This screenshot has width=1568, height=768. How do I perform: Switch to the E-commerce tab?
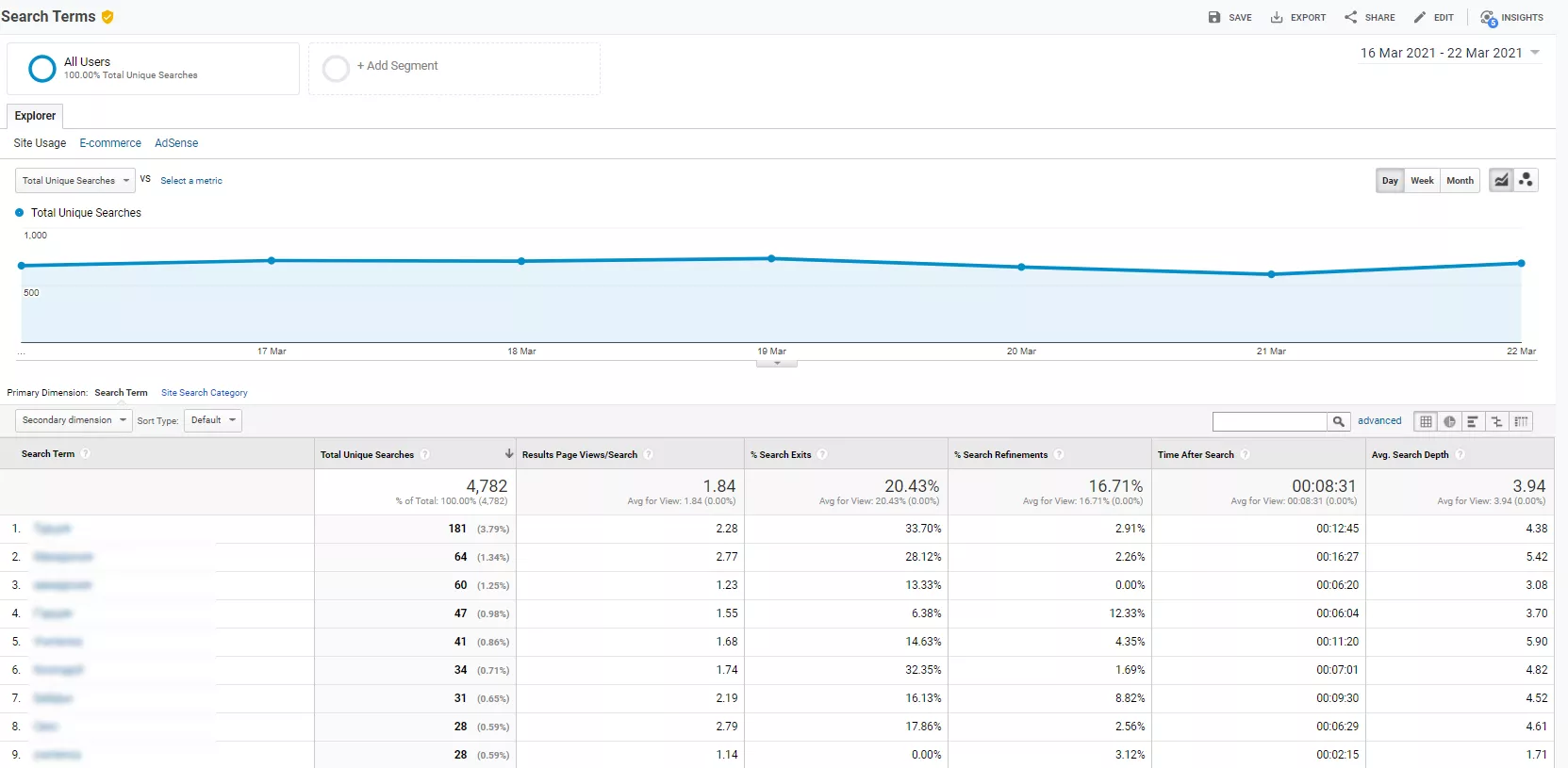110,143
